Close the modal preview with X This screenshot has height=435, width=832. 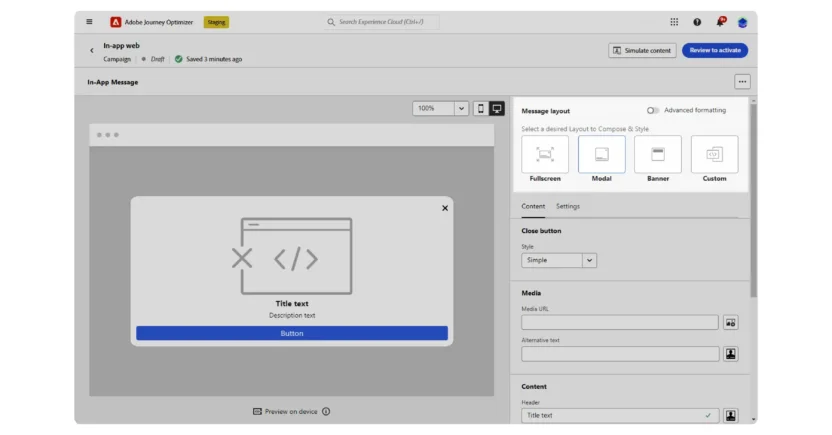445,208
